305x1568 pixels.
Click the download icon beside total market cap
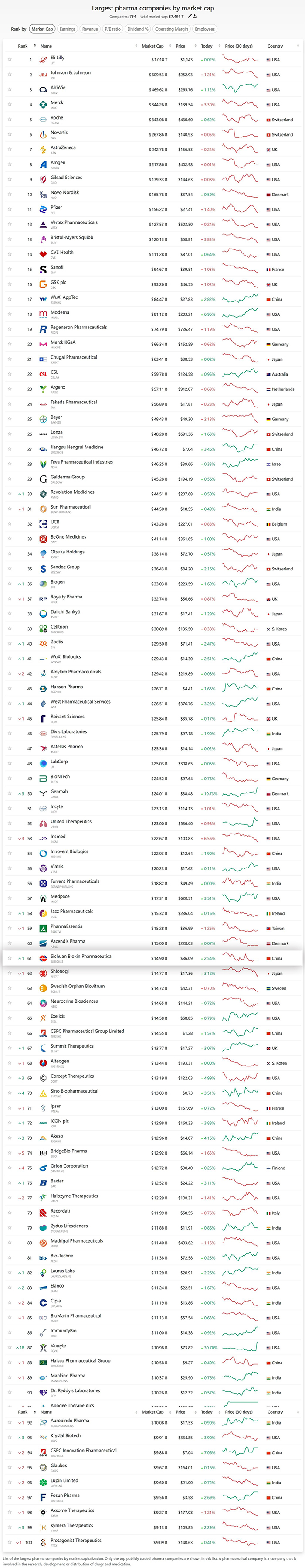pyautogui.click(x=195, y=17)
